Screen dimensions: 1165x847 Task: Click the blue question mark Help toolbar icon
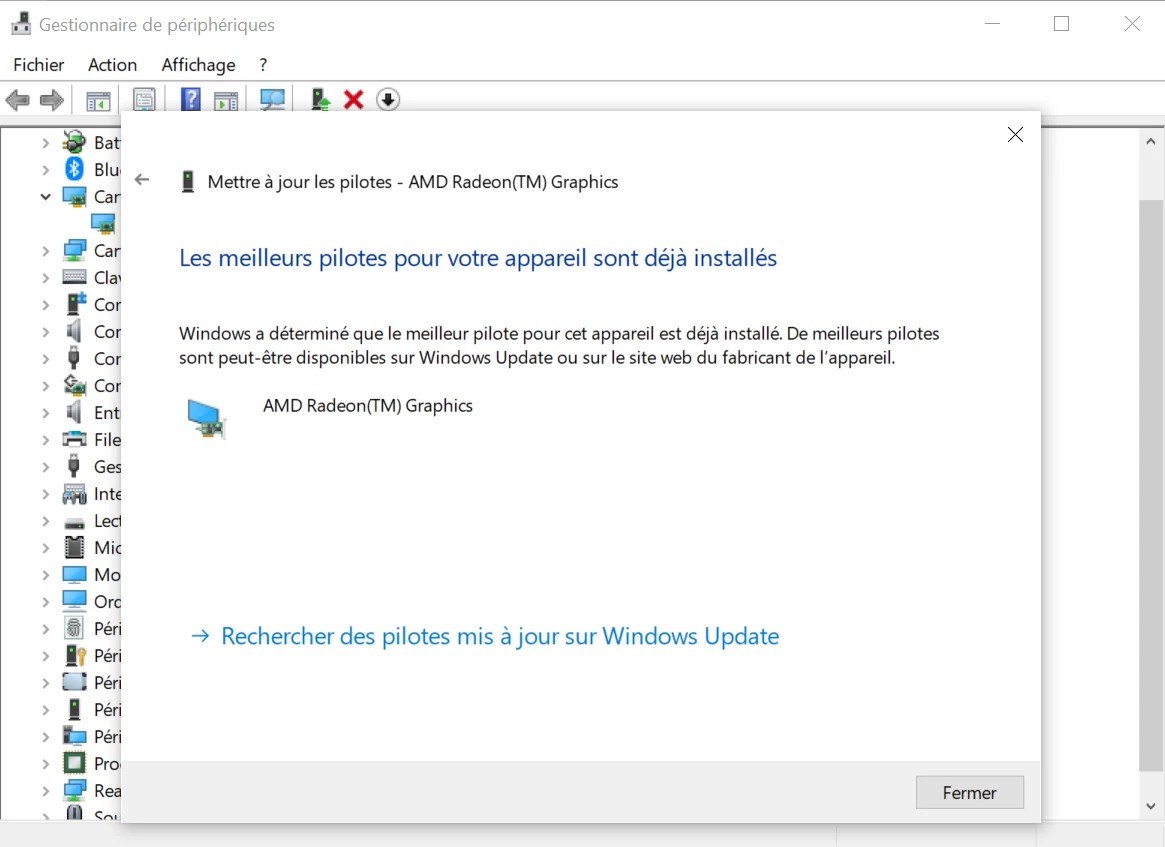pyautogui.click(x=191, y=100)
